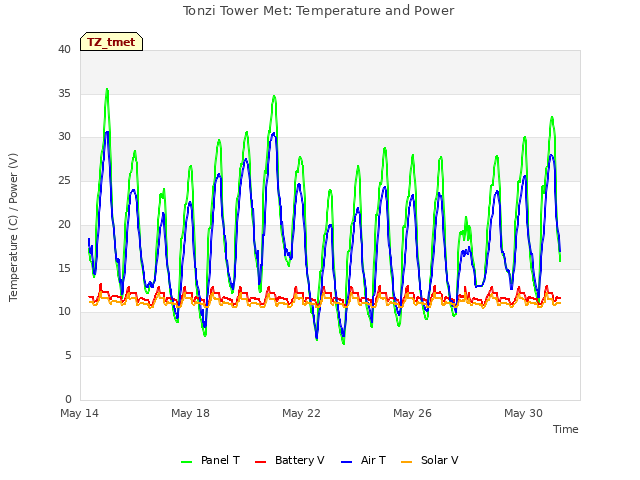
Task: Click the 'May 14' x-axis tick label
Action: (x=80, y=413)
